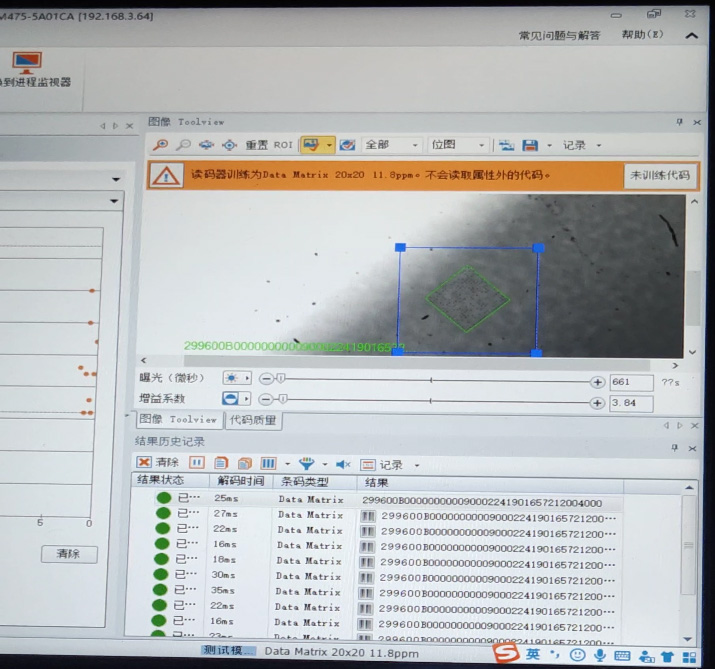715x669 pixels.
Task: Click the zoom out magnifier tool
Action: [183, 145]
